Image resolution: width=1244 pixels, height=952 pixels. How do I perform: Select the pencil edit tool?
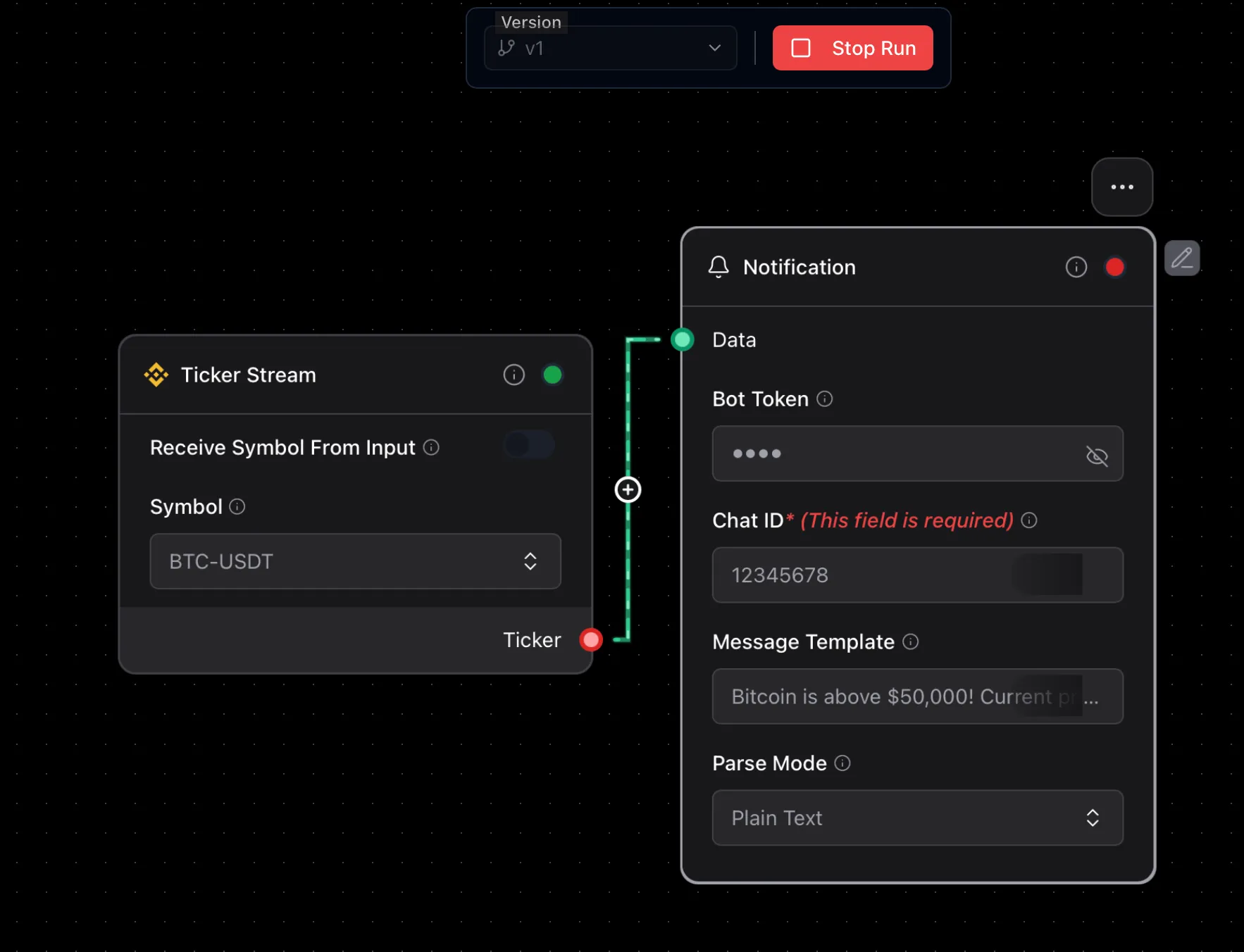click(1182, 258)
